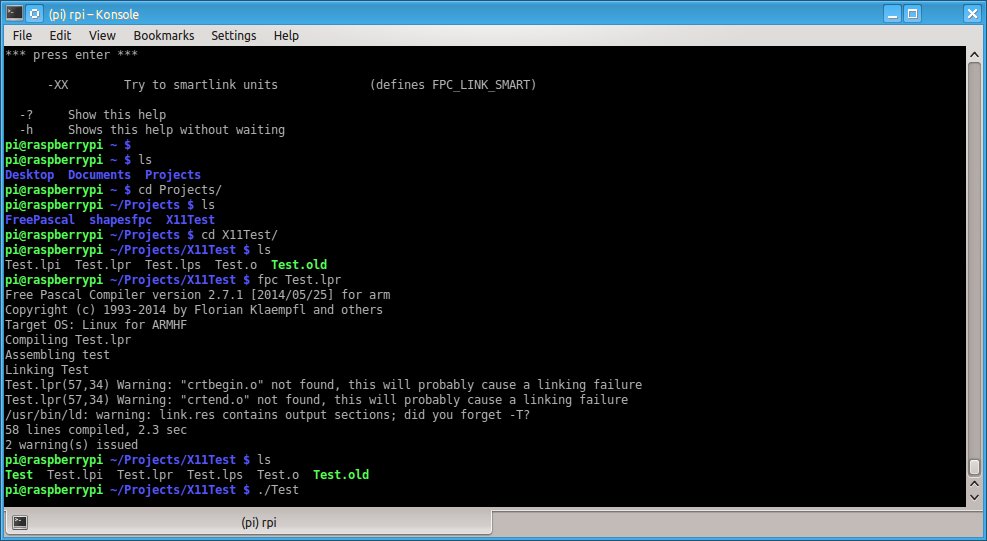Open the Bookmarks menu
Image resolution: width=987 pixels, height=541 pixels.
click(x=163, y=35)
